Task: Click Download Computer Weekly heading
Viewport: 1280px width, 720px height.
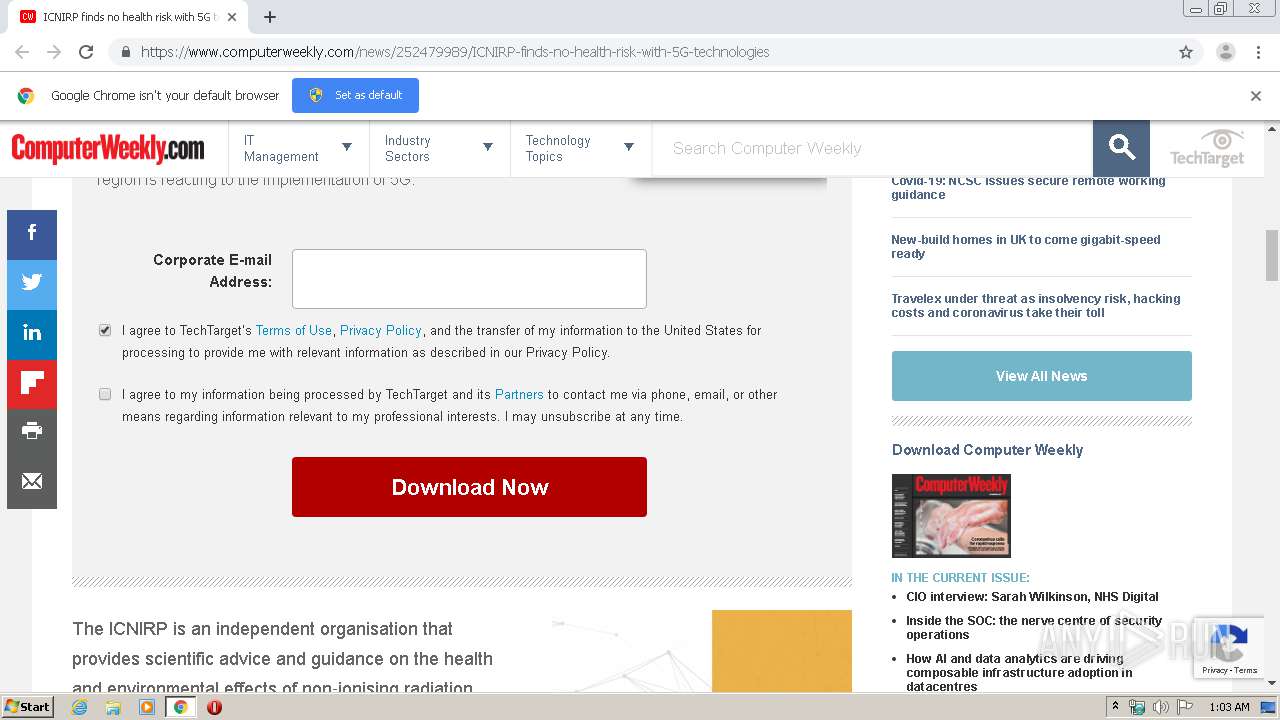Action: tap(987, 450)
